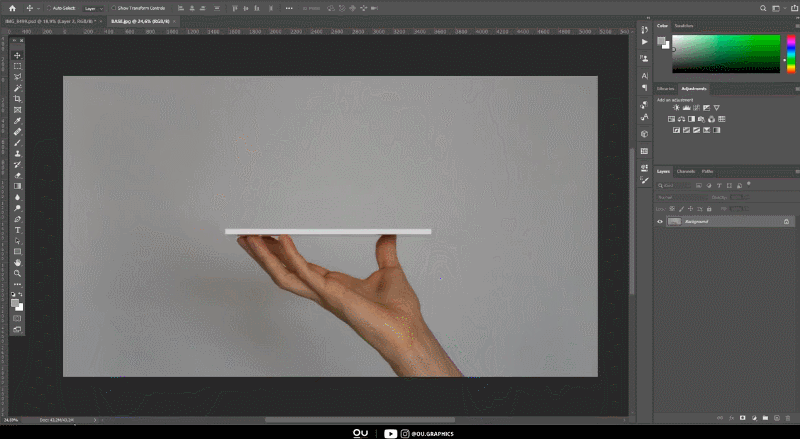800x439 pixels.
Task: Switch to the Swatches tab
Action: [x=684, y=25]
